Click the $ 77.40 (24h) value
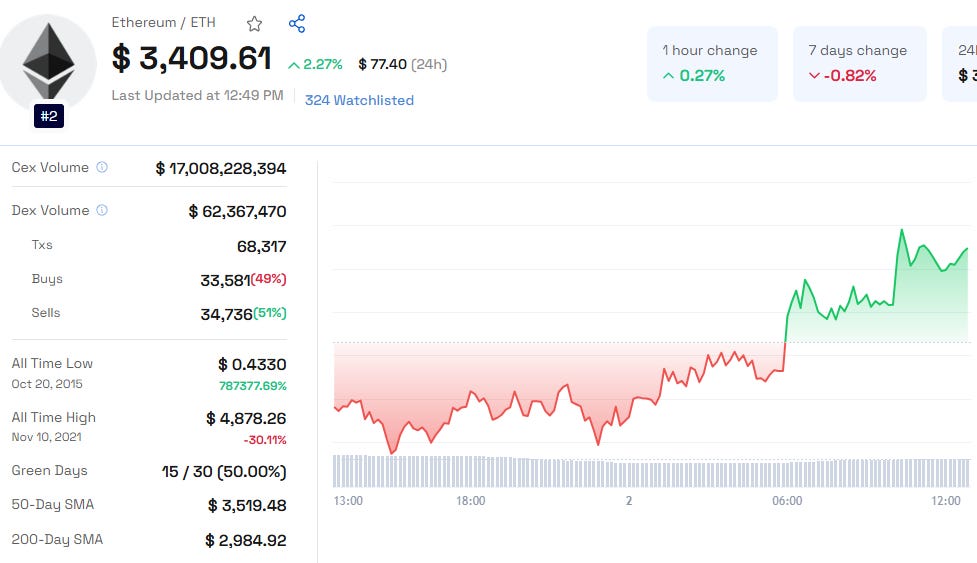 pos(403,64)
